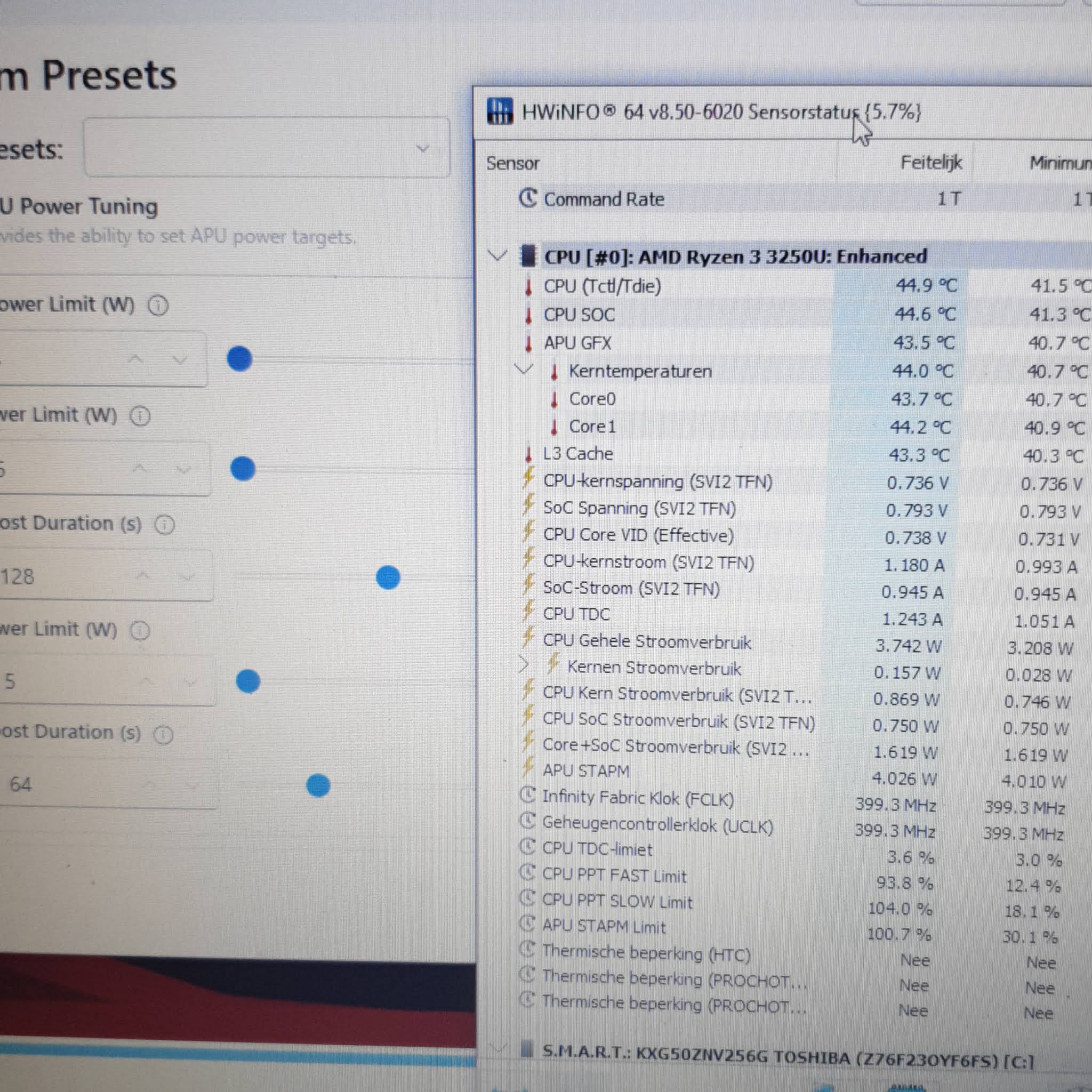This screenshot has width=1092, height=1092.
Task: Click the second Power Limit slider handle
Action: 243,469
